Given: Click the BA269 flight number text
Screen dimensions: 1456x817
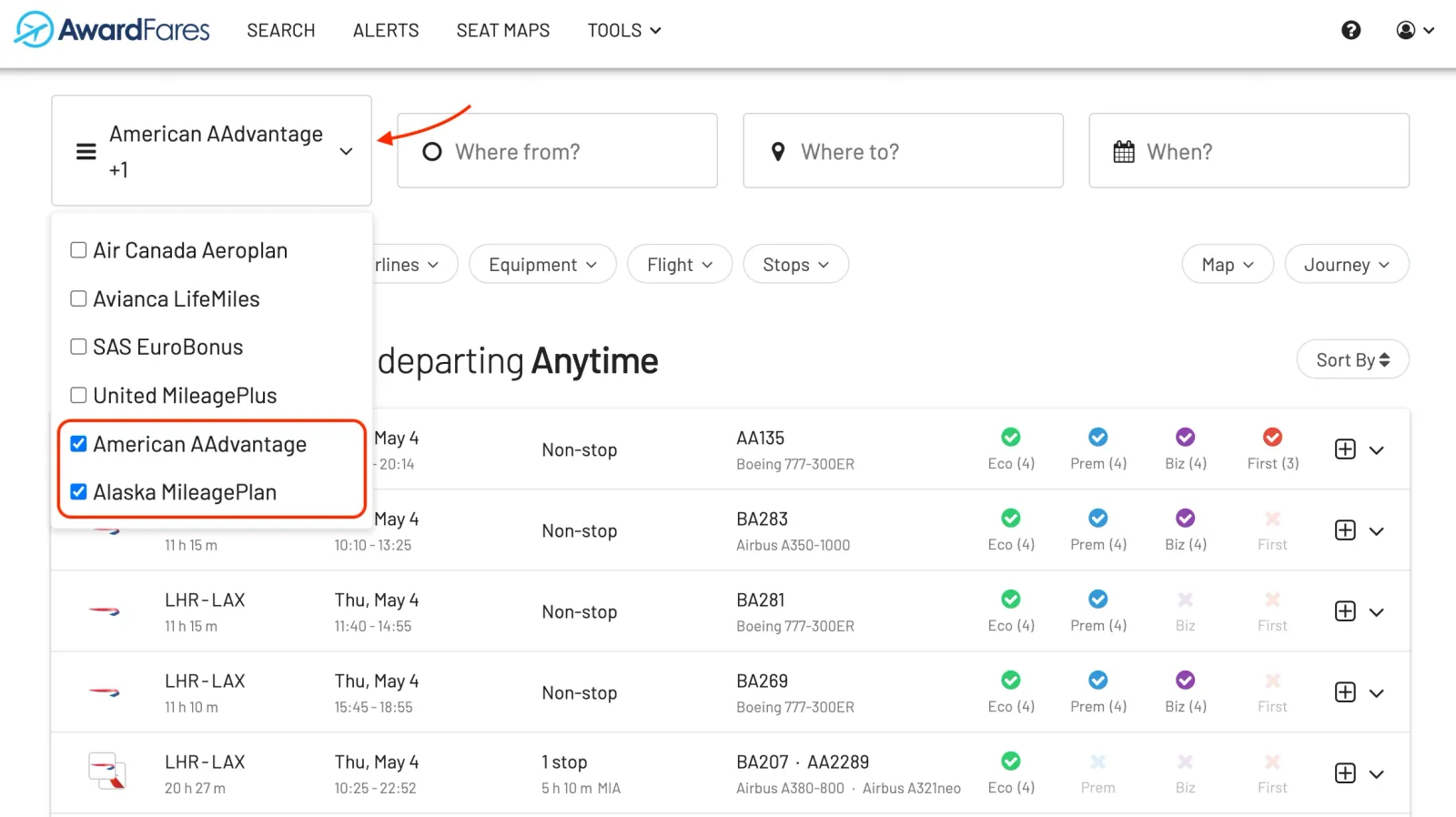Looking at the screenshot, I should coord(762,681).
